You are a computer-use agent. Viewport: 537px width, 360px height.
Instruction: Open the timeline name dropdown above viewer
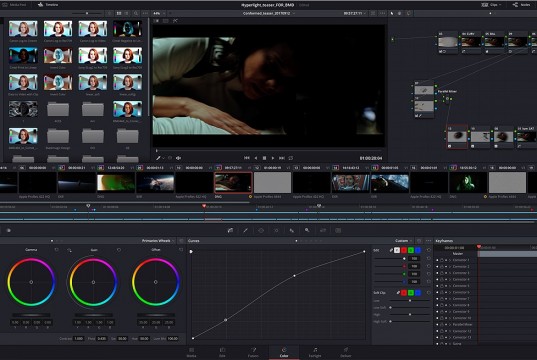269,13
